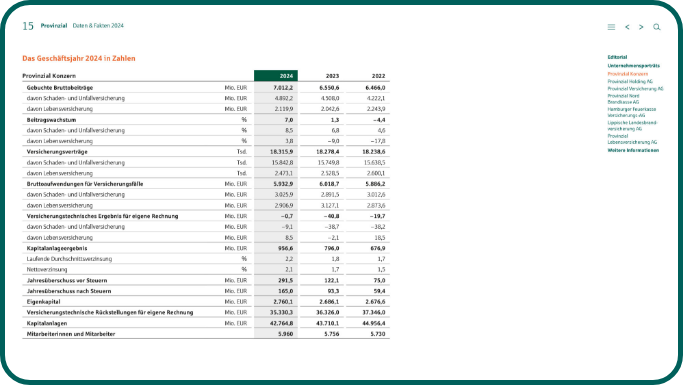683x385 pixels.
Task: Open the hamburger menu icon
Action: click(611, 27)
